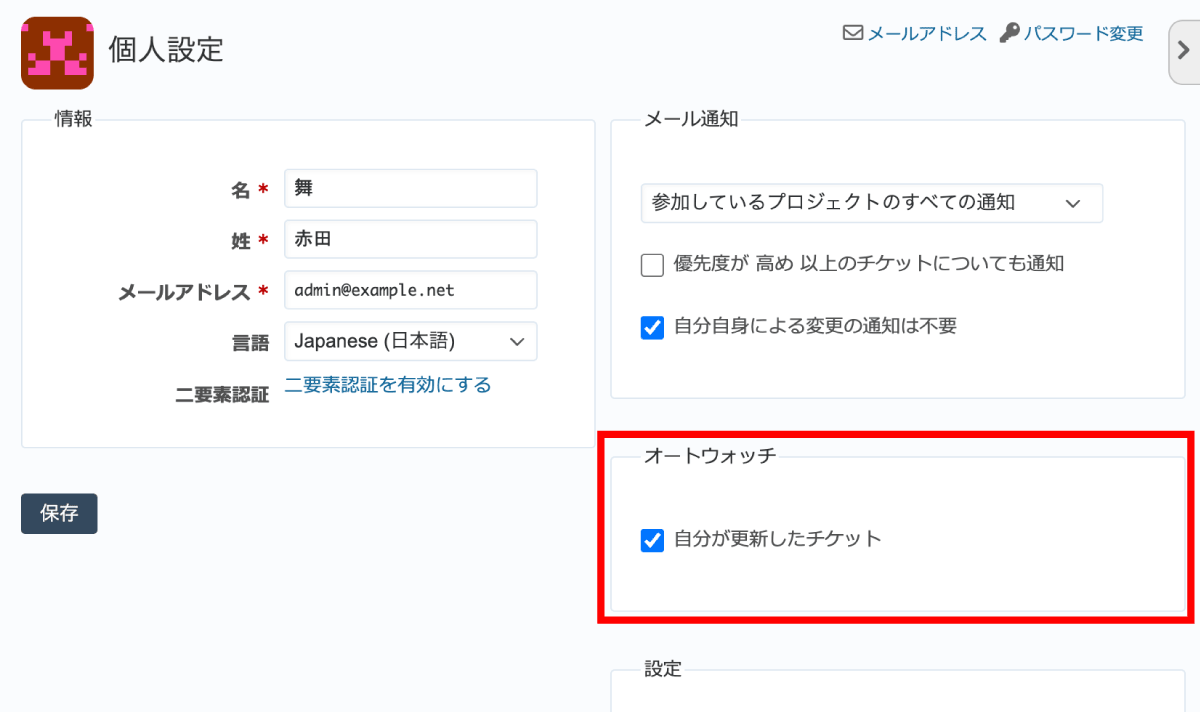
Task: Open the メールアドレス link
Action: click(927, 33)
